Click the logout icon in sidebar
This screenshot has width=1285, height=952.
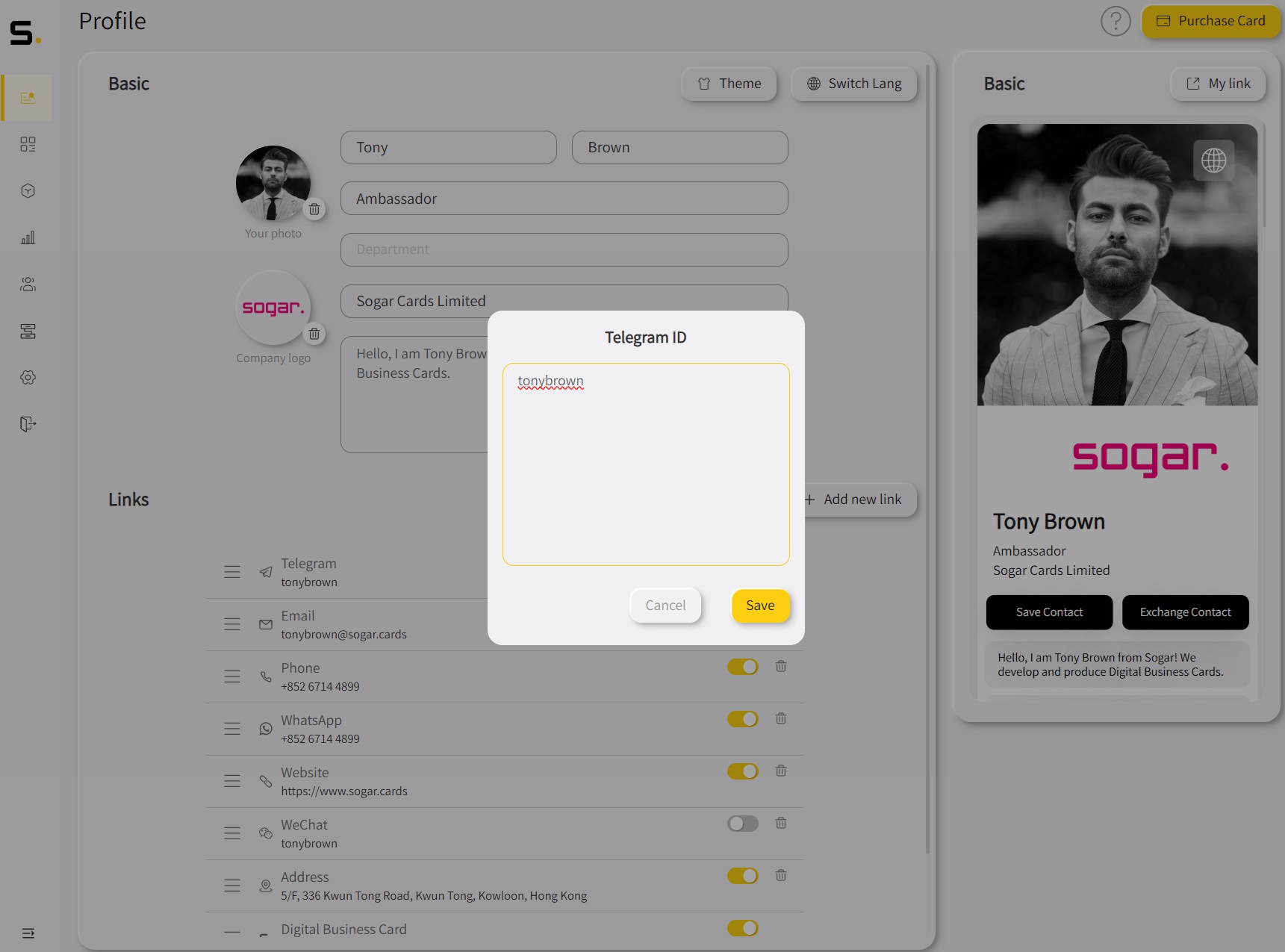[28, 424]
